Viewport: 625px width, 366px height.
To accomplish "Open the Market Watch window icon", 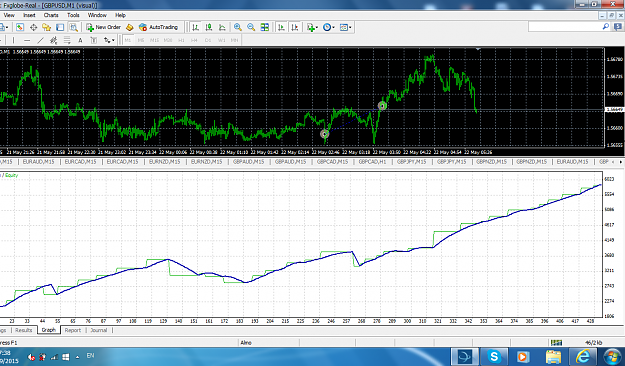I will coord(20,27).
